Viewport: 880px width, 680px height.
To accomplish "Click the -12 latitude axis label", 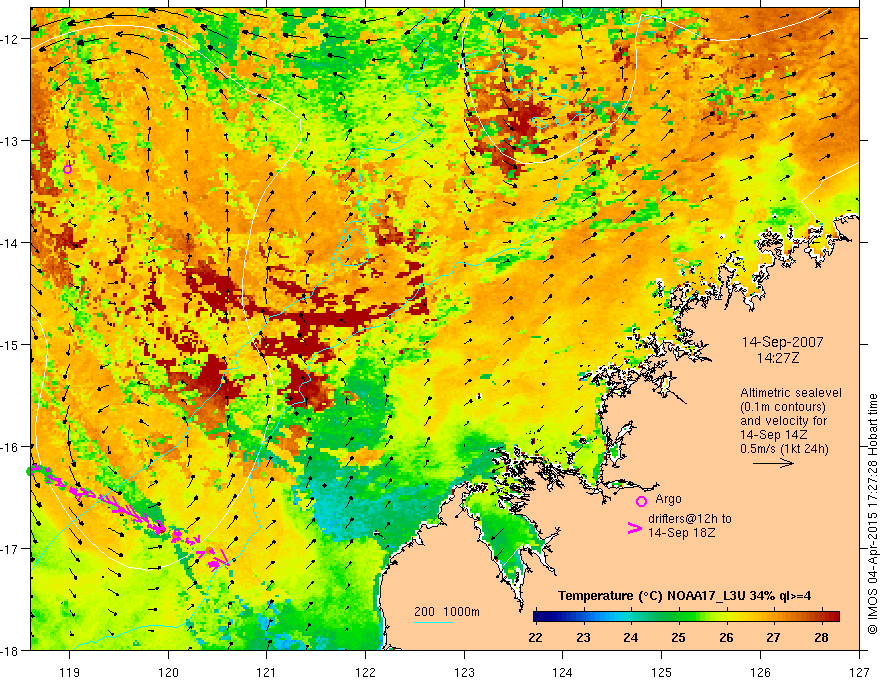I will 10,39.
